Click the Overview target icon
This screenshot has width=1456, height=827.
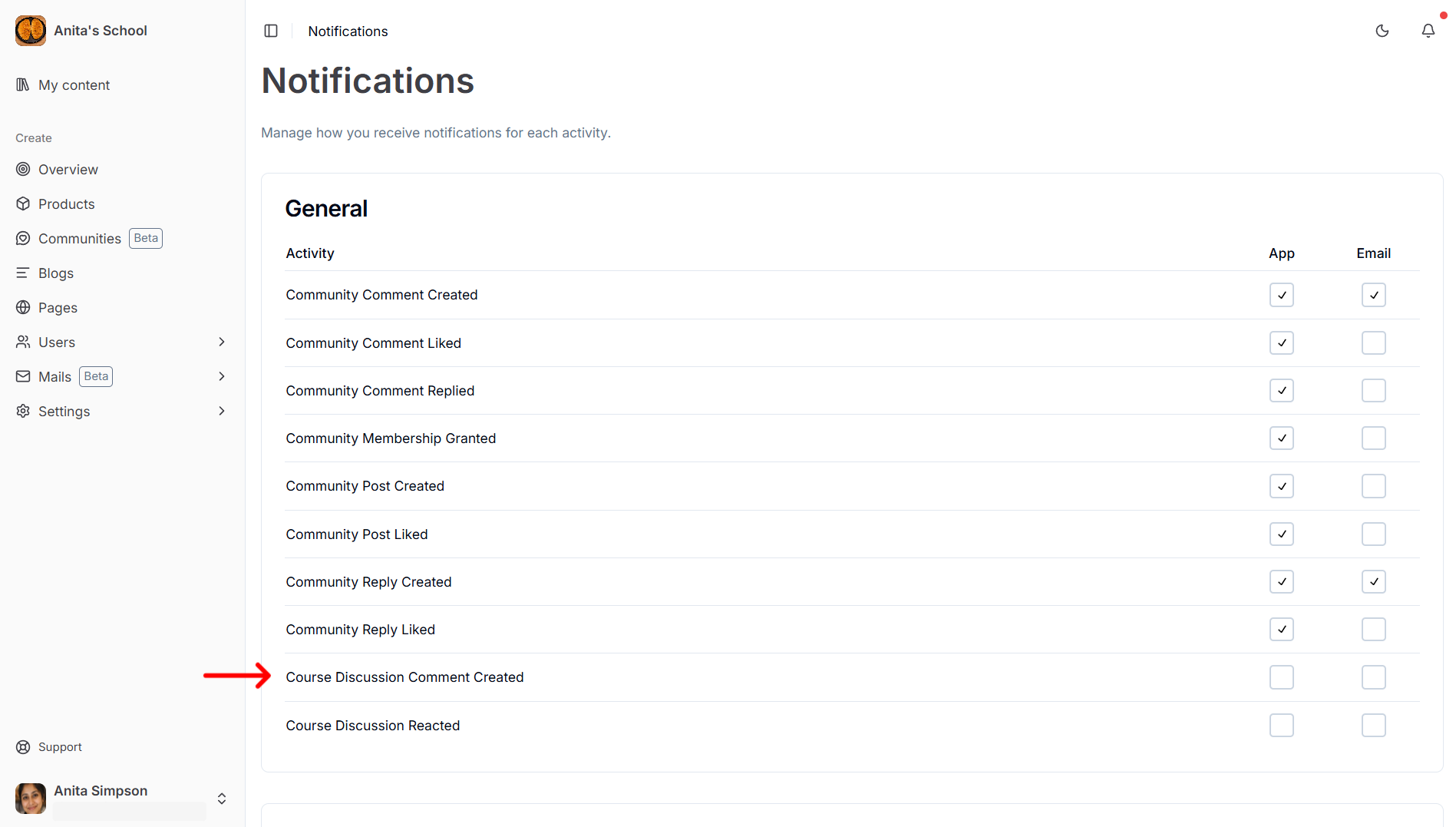23,169
